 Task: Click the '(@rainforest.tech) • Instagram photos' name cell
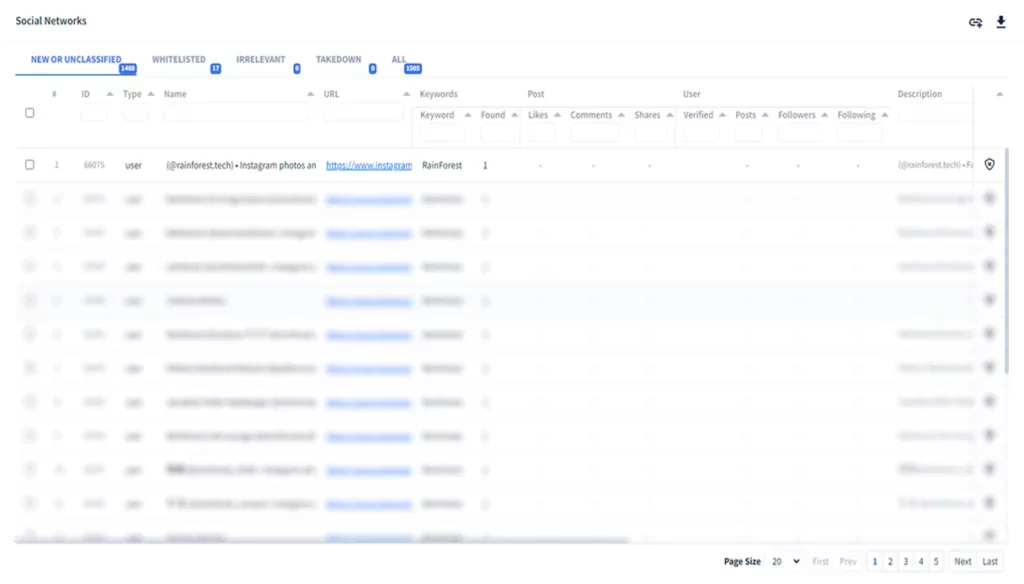point(241,165)
